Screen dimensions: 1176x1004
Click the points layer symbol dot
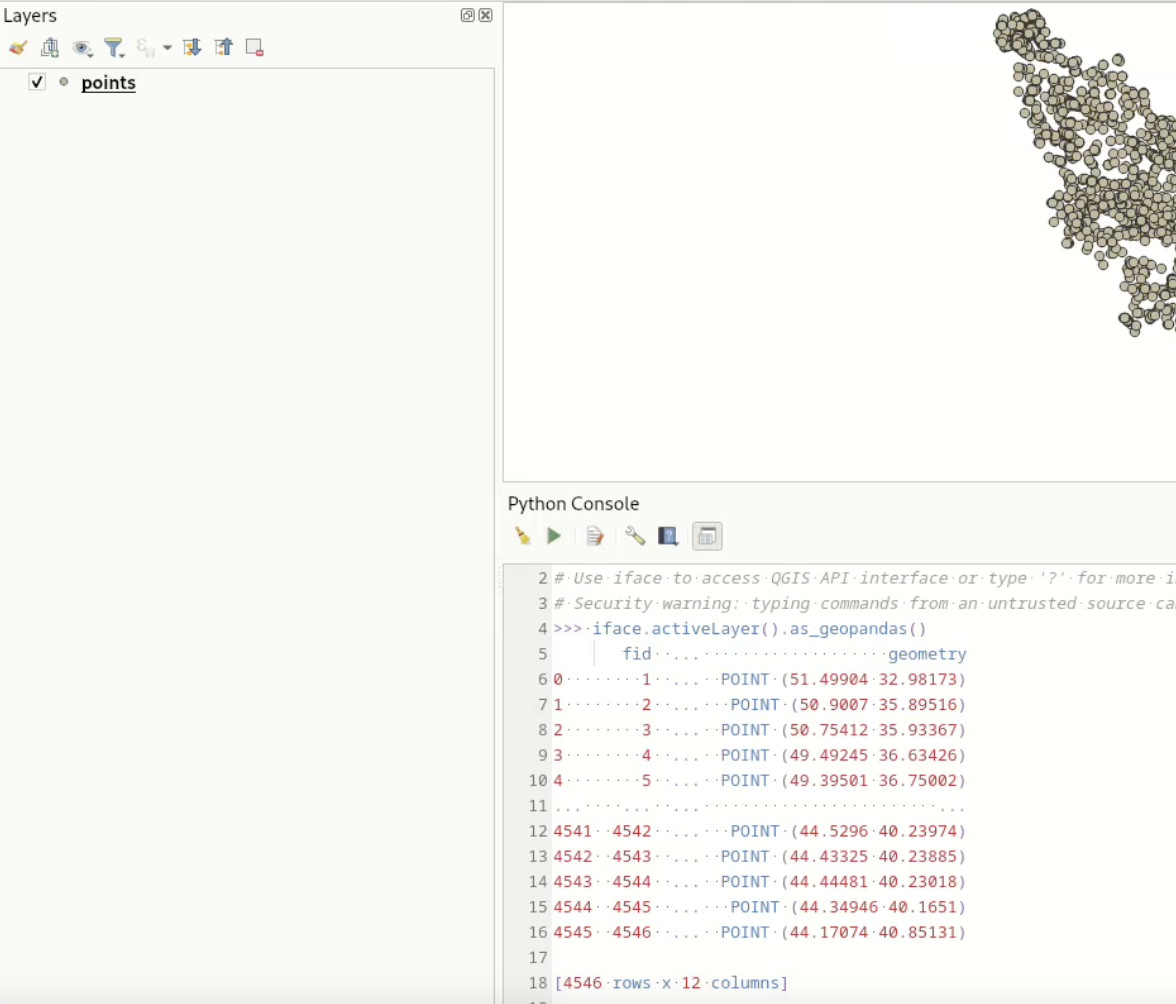(64, 82)
